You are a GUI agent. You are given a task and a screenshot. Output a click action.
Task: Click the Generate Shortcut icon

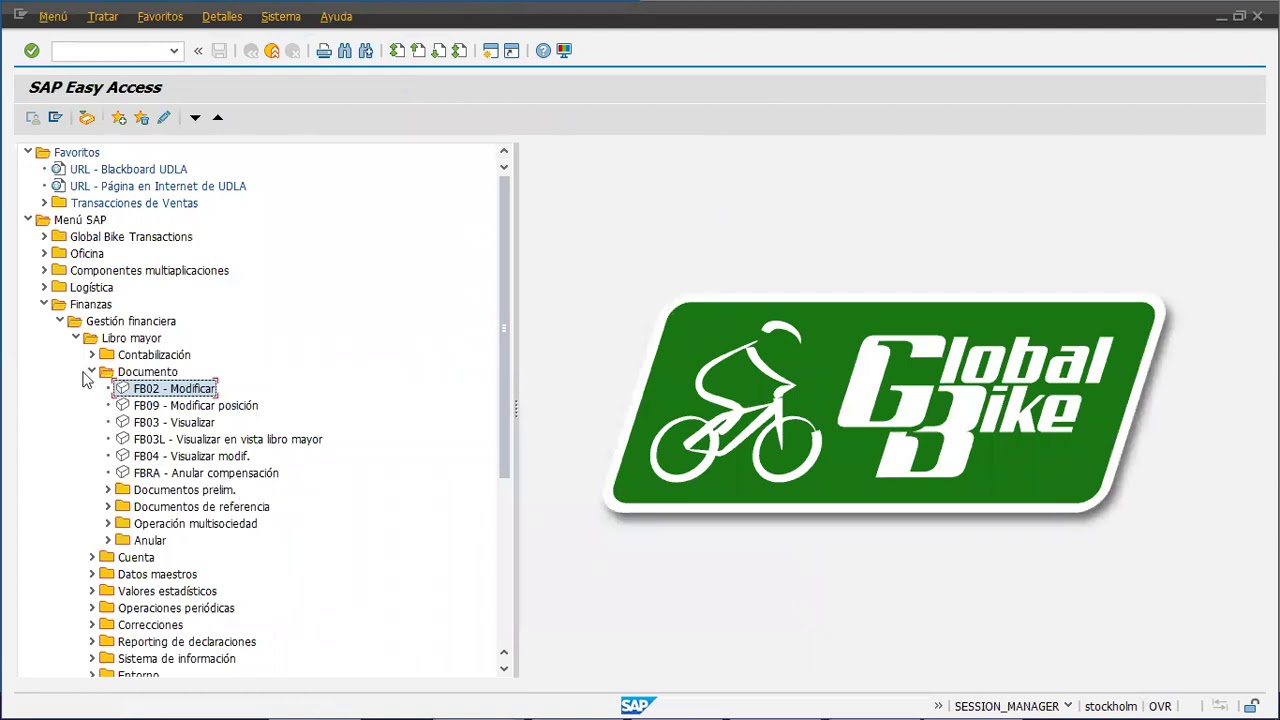point(512,51)
